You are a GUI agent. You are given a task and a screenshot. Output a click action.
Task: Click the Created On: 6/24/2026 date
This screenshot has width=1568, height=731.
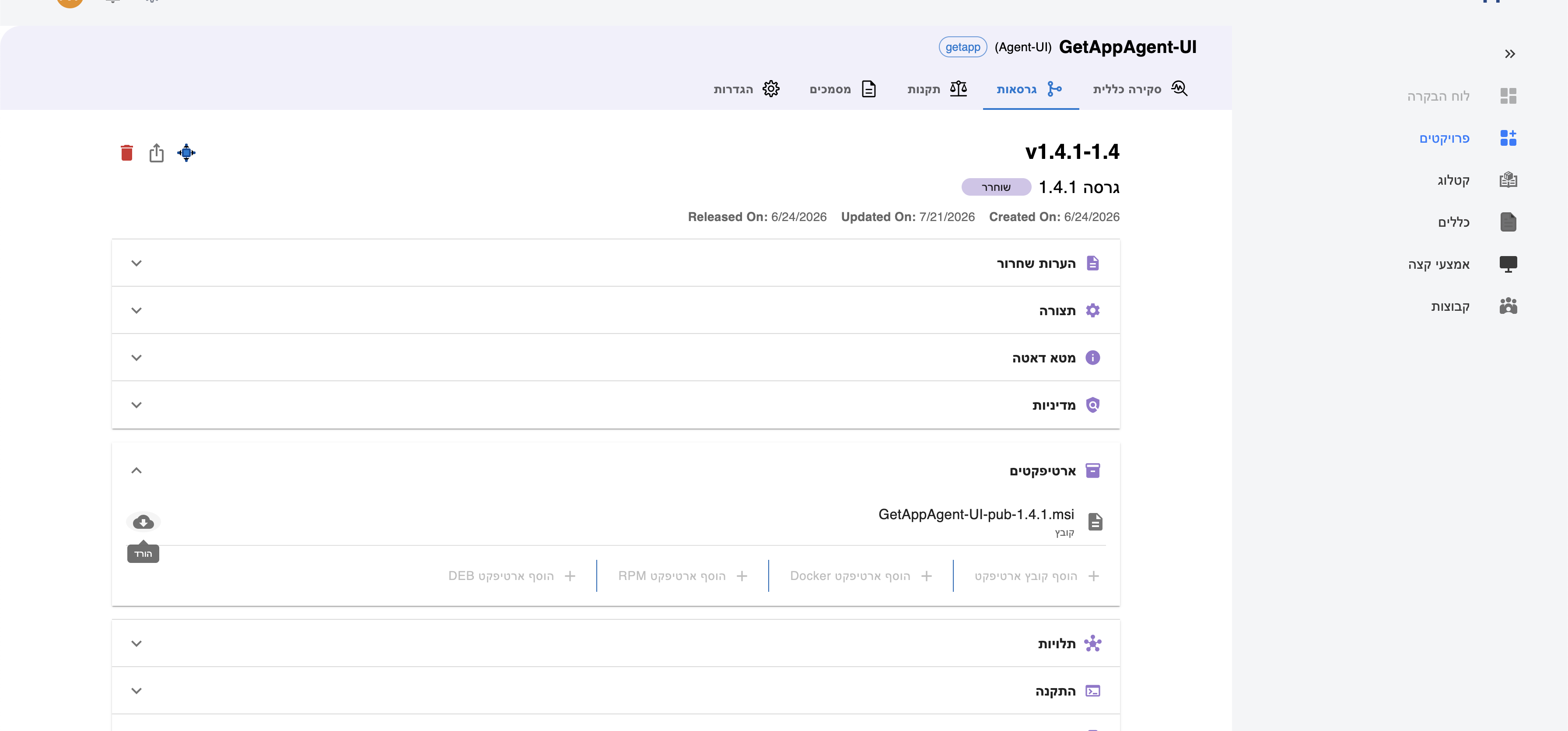coord(1054,217)
